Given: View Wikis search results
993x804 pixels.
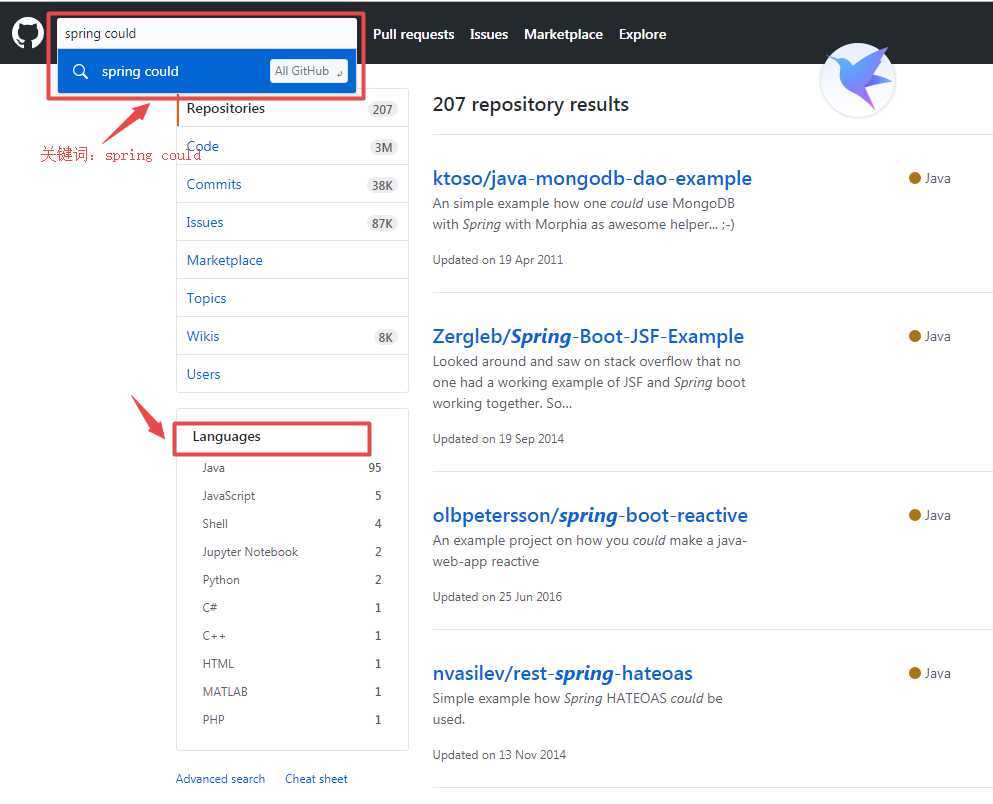Looking at the screenshot, I should [x=293, y=336].
